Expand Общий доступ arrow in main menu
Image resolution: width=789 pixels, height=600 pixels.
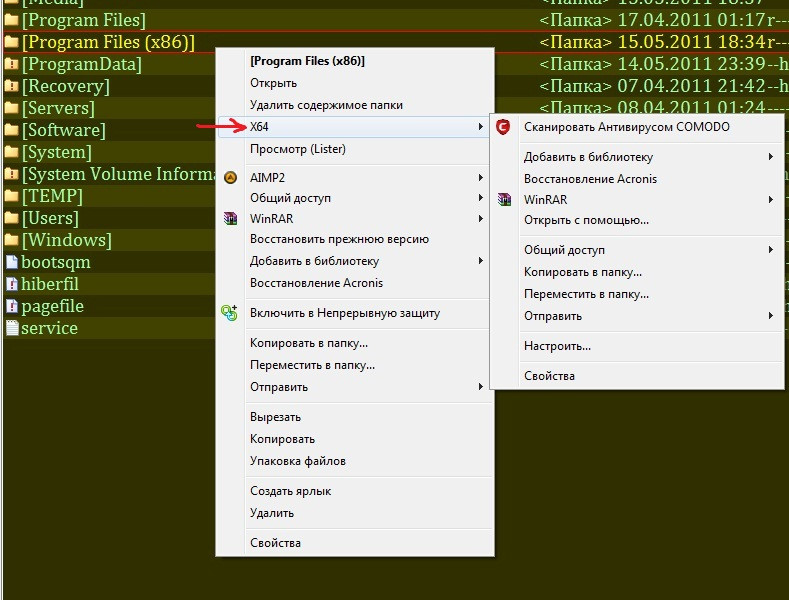[x=481, y=198]
